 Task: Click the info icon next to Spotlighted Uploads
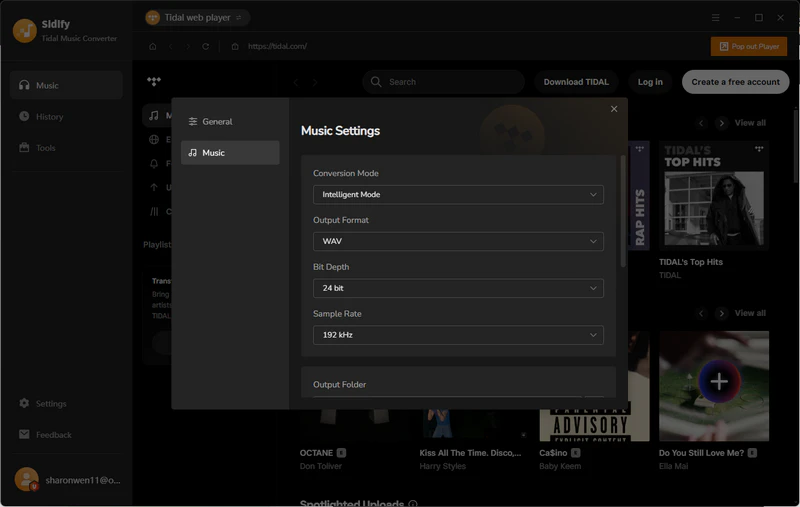tap(413, 503)
